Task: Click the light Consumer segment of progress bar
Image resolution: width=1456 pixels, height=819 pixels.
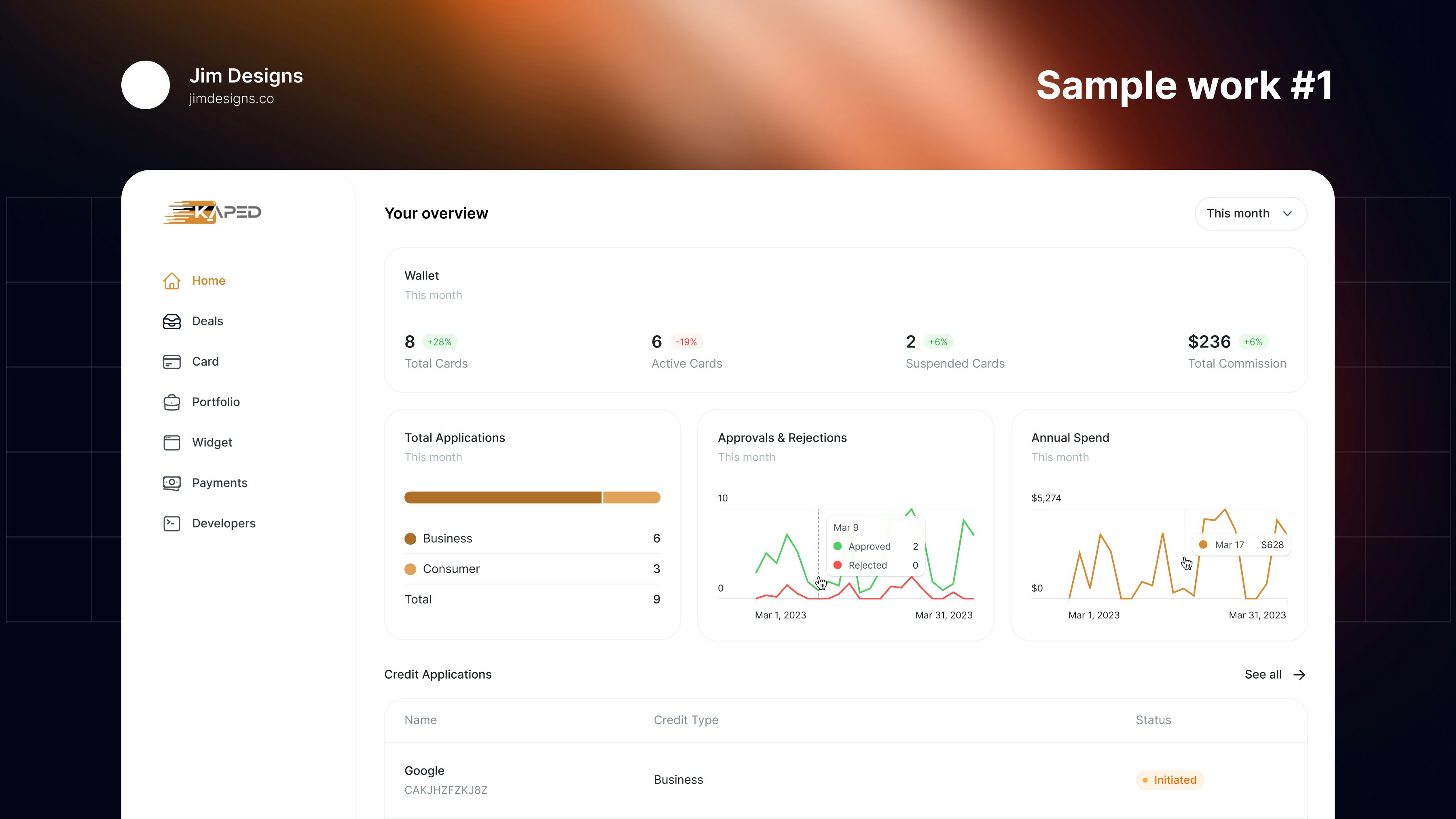Action: [x=632, y=497]
